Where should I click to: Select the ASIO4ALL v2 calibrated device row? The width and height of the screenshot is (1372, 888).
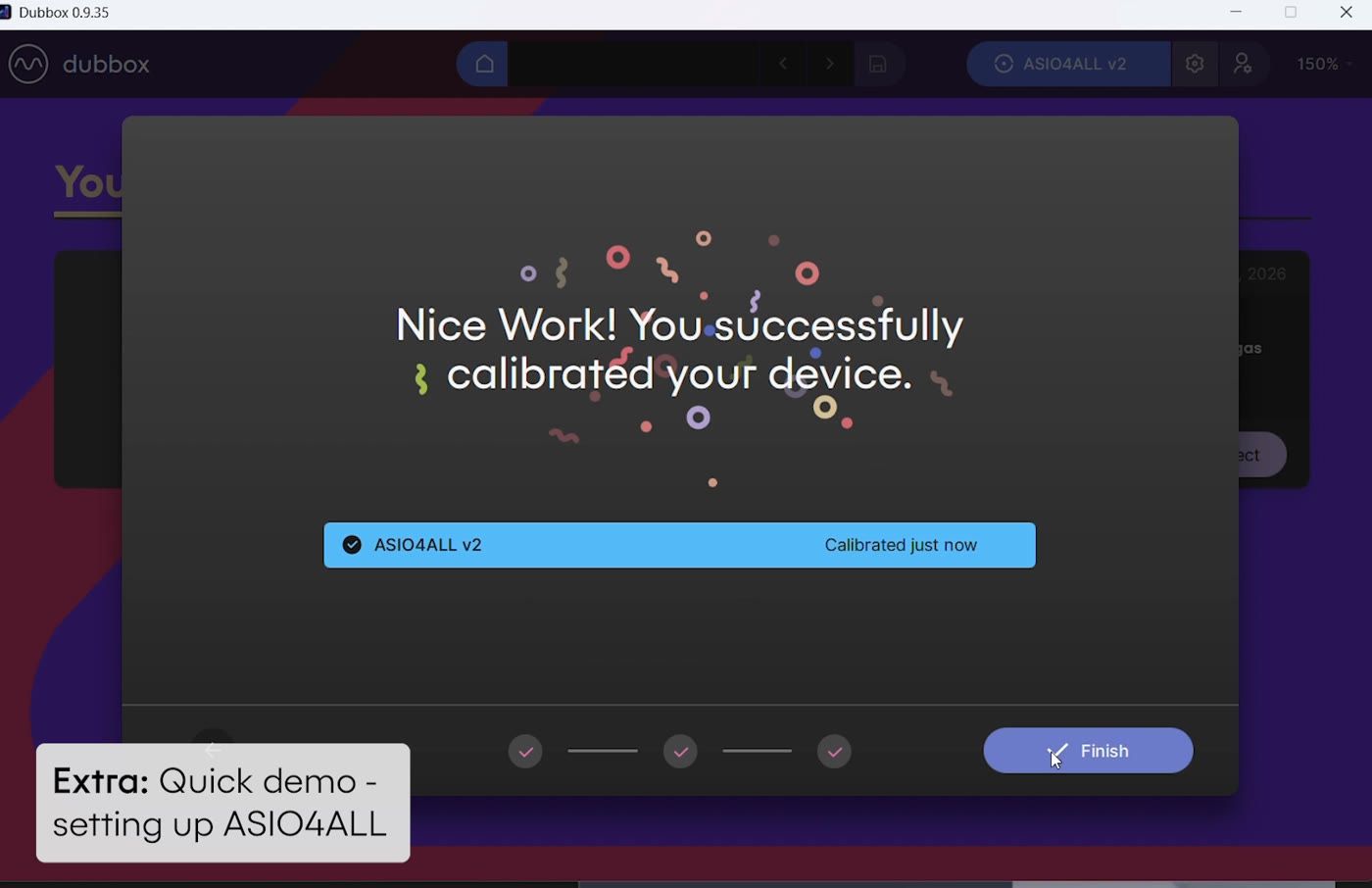[x=679, y=545]
